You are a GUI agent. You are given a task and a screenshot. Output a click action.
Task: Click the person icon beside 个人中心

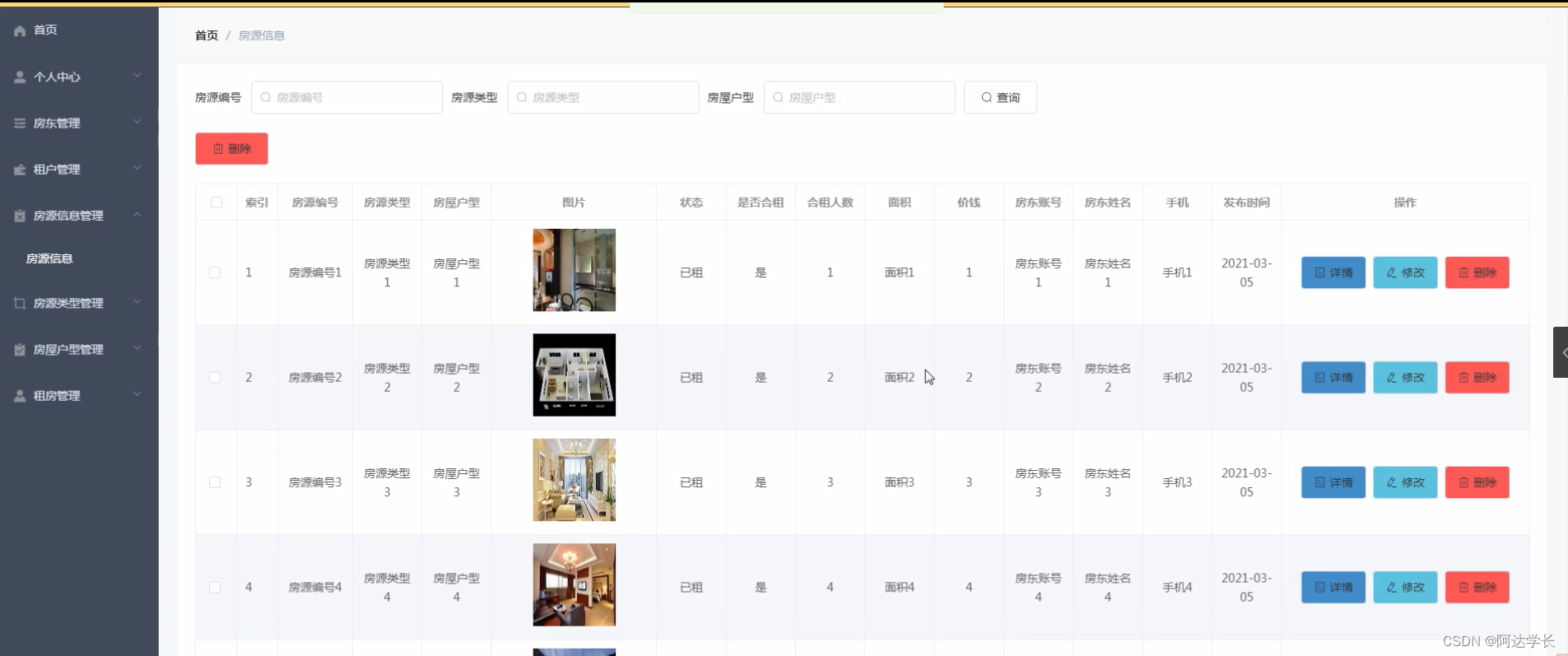click(x=20, y=77)
